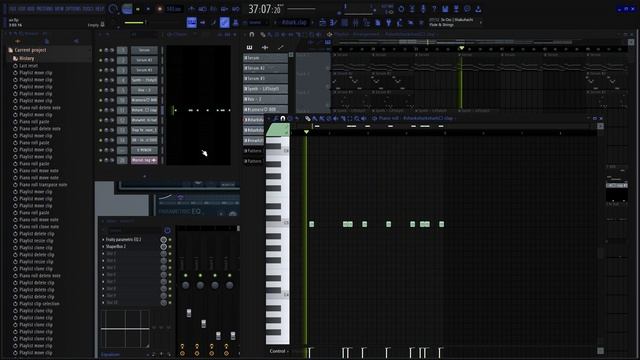Select piano roll zoom tool
The width and height of the screenshot is (640, 360).
coord(356,118)
